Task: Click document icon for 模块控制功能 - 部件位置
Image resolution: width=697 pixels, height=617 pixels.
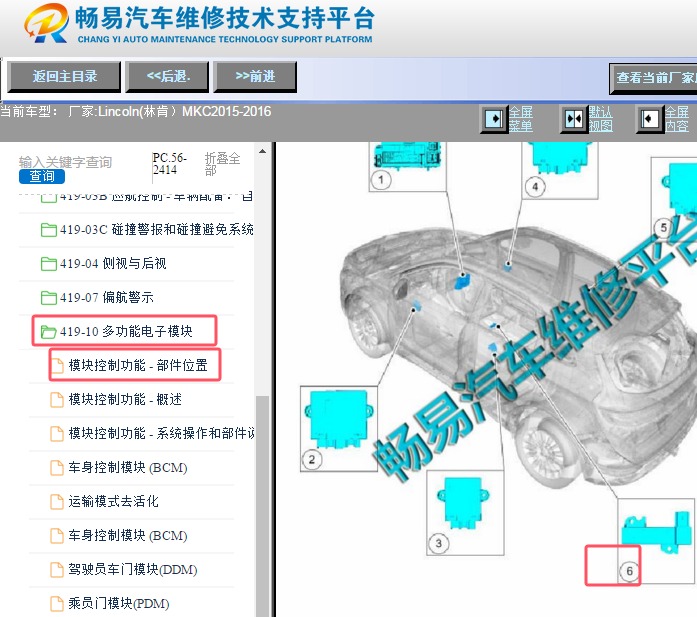Action: coord(57,365)
